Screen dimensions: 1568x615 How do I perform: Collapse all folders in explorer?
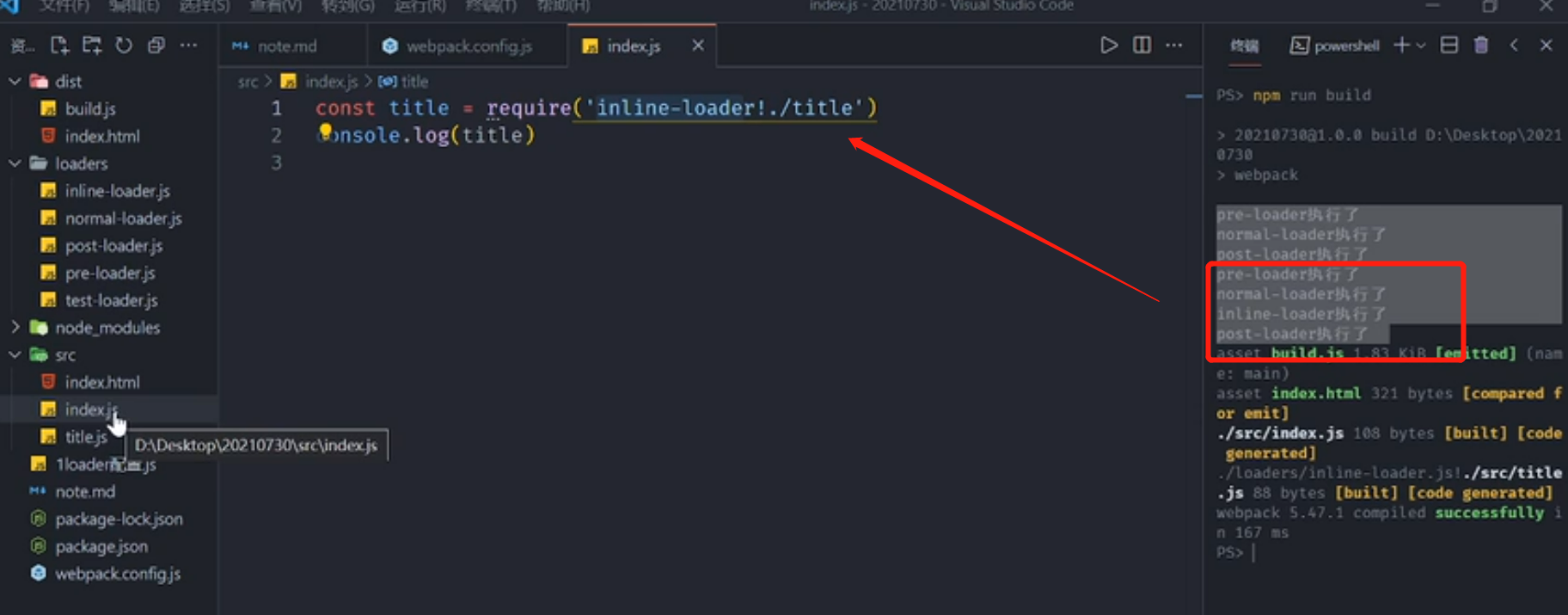pyautogui.click(x=156, y=46)
